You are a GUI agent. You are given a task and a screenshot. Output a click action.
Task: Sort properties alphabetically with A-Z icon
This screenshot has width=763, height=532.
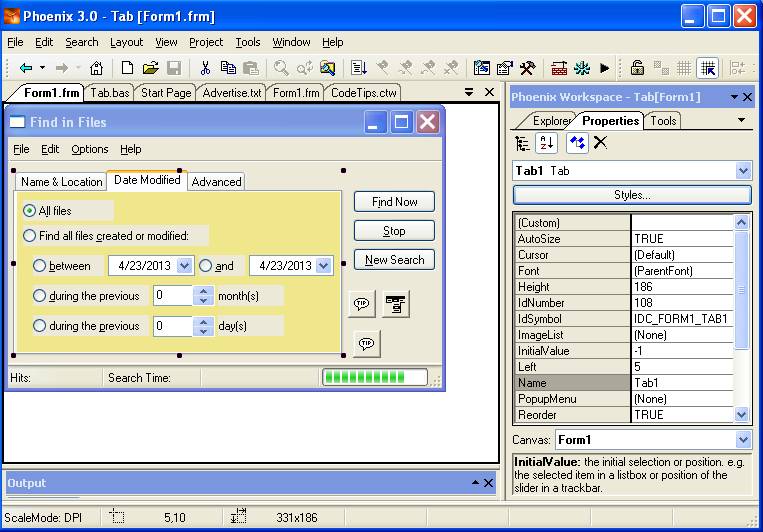click(546, 144)
